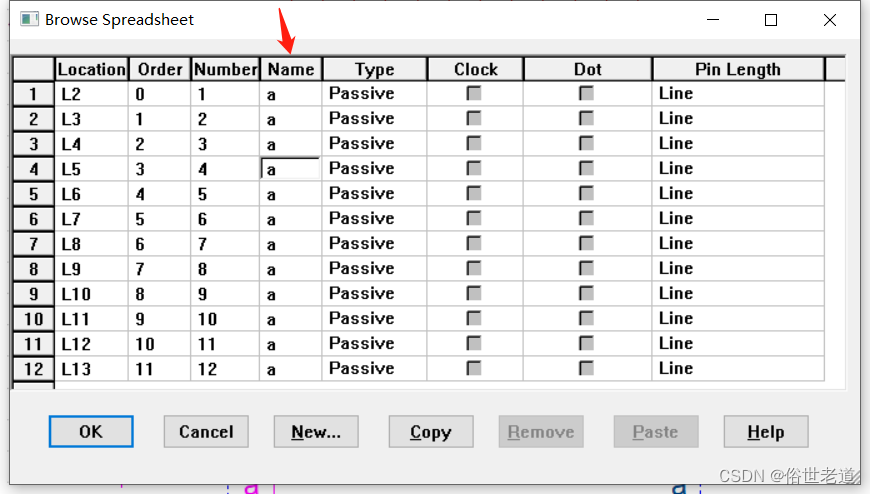Click the Copy button
This screenshot has height=494, width=870.
pyautogui.click(x=431, y=431)
